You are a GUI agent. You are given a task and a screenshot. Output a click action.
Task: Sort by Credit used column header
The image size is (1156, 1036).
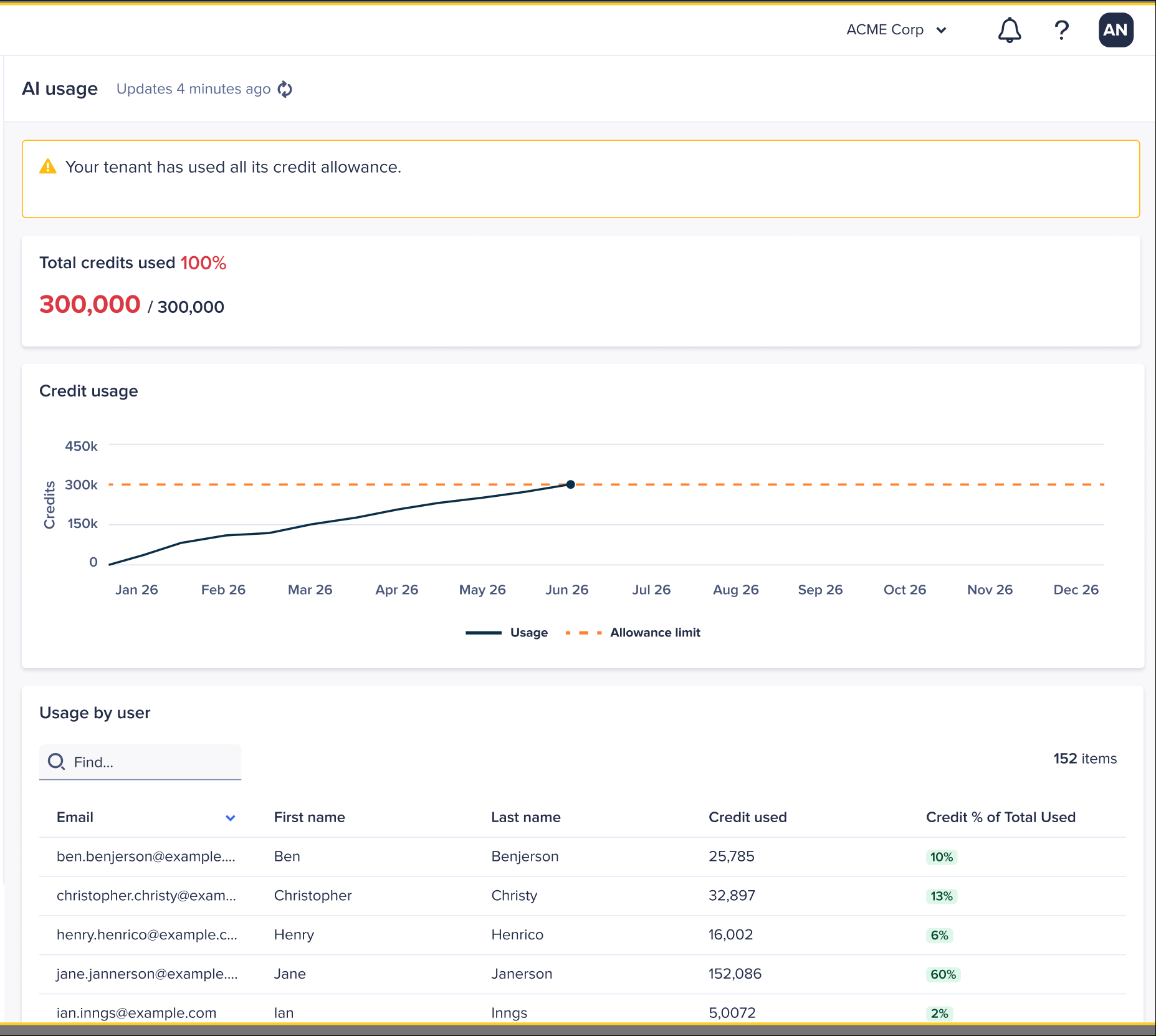coord(748,817)
